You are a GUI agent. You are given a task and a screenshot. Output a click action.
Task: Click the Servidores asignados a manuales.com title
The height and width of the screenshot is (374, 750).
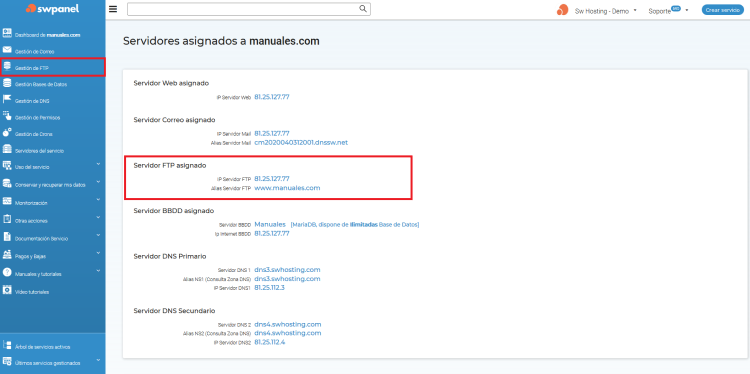point(221,41)
